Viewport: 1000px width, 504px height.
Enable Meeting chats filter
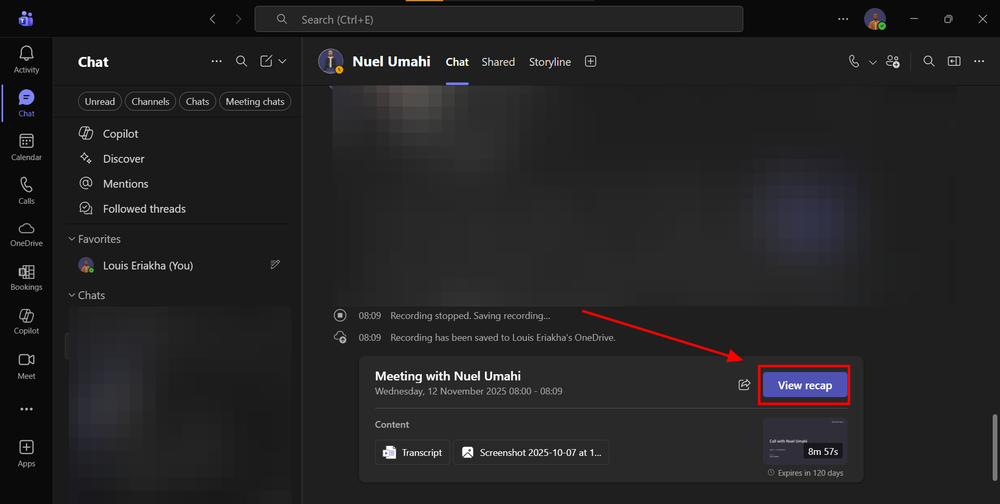[255, 101]
